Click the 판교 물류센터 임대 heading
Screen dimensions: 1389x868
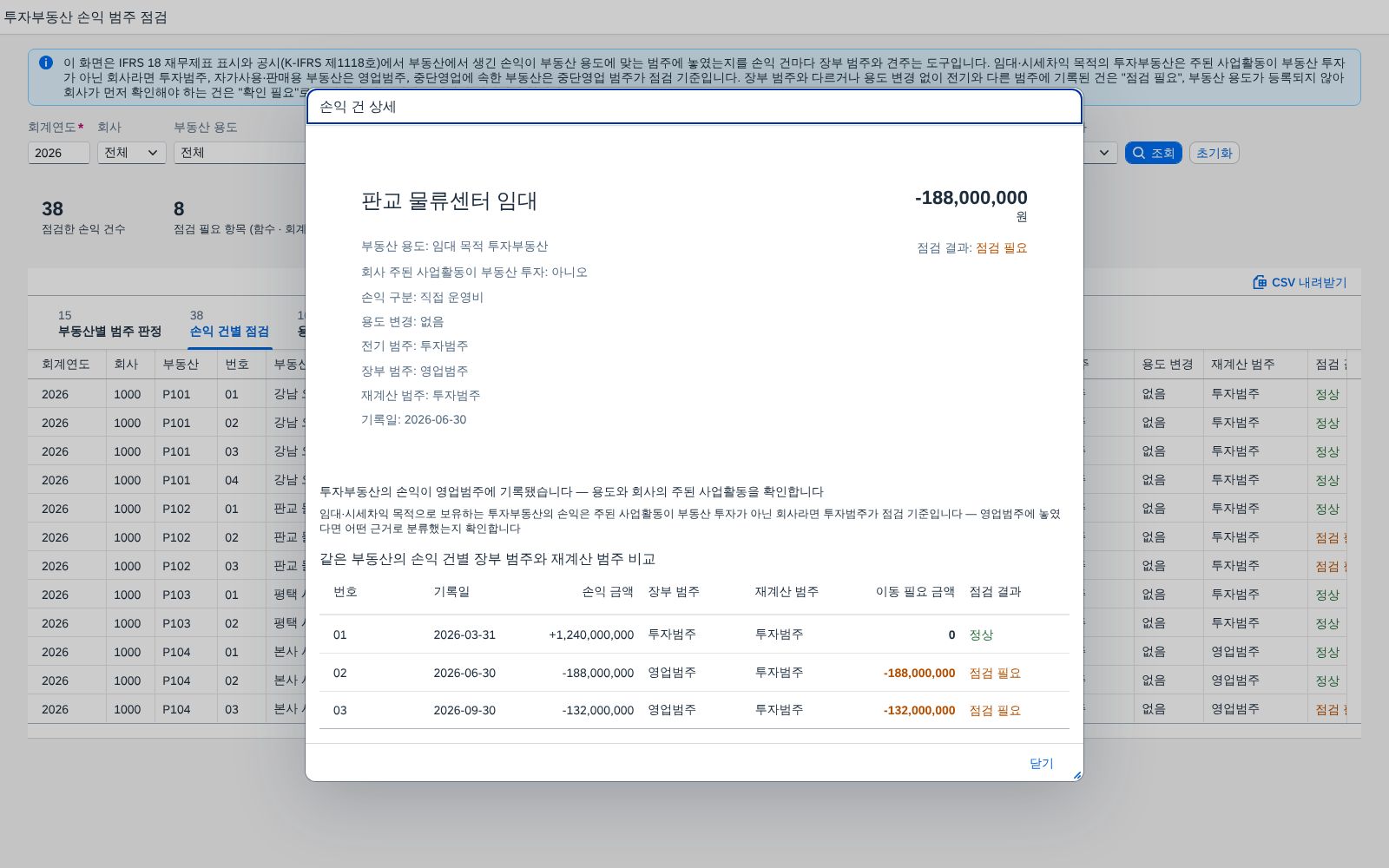449,201
